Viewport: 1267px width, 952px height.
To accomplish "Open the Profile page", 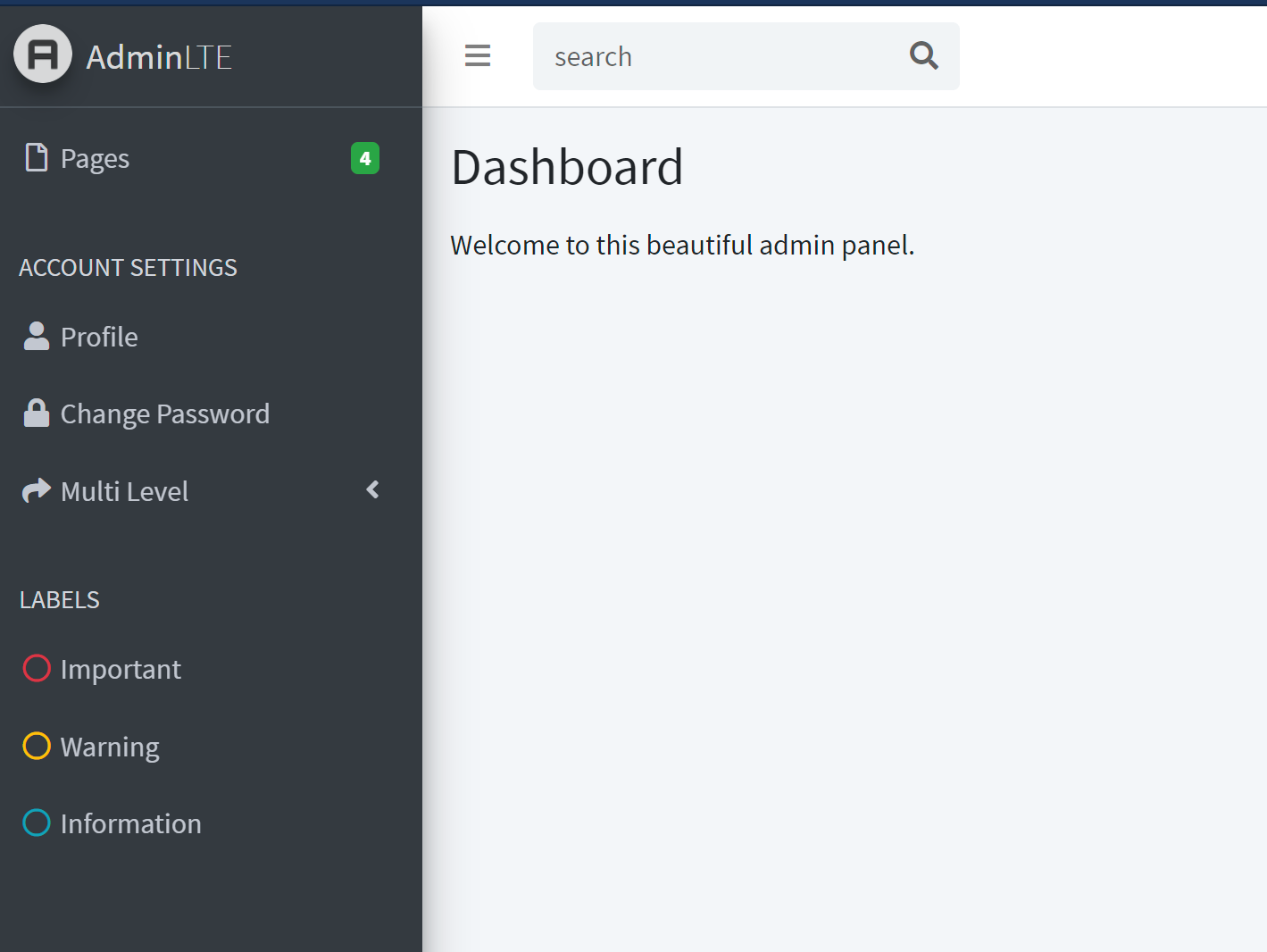I will pyautogui.click(x=98, y=336).
